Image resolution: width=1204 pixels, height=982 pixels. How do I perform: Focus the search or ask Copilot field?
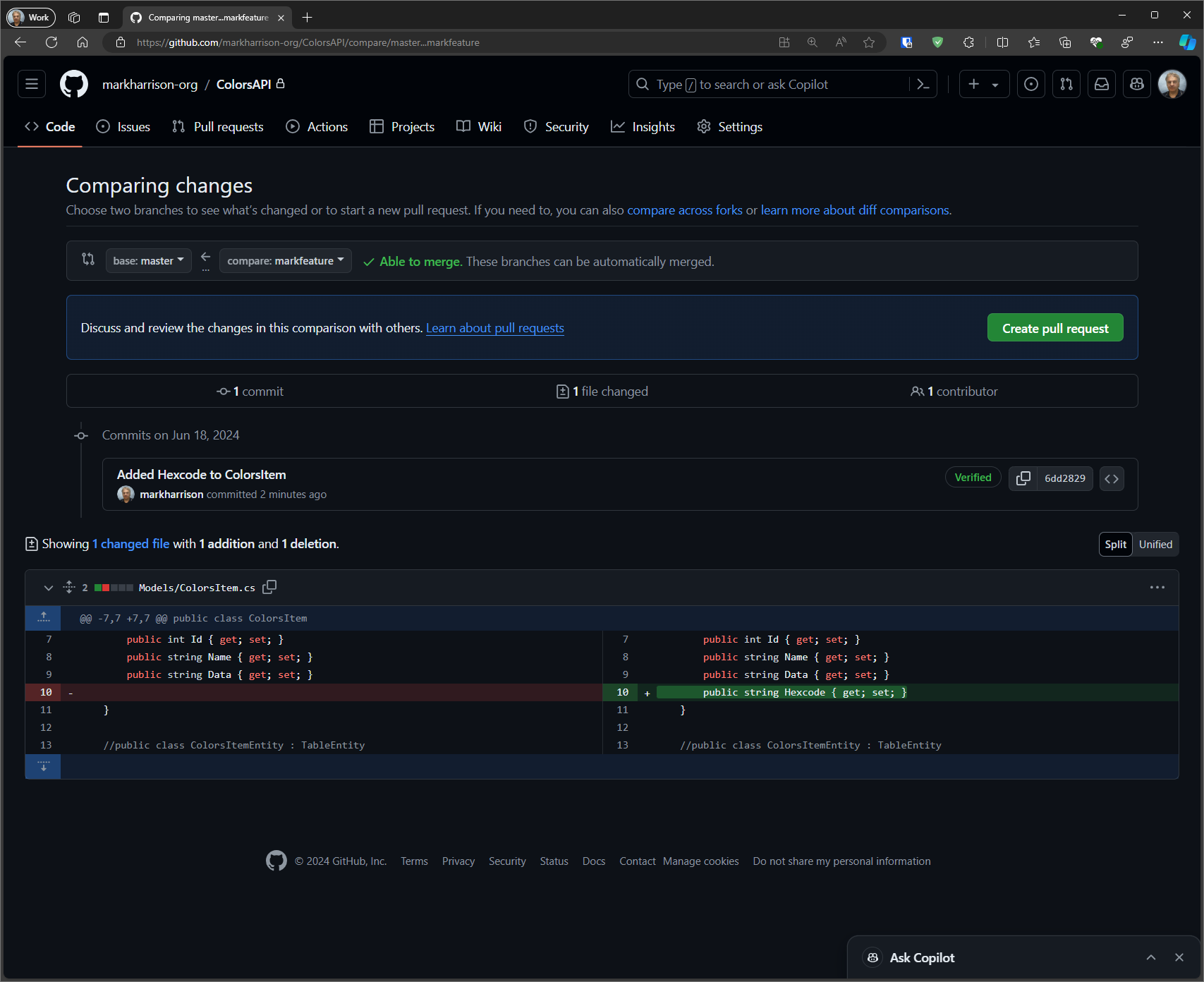(769, 85)
